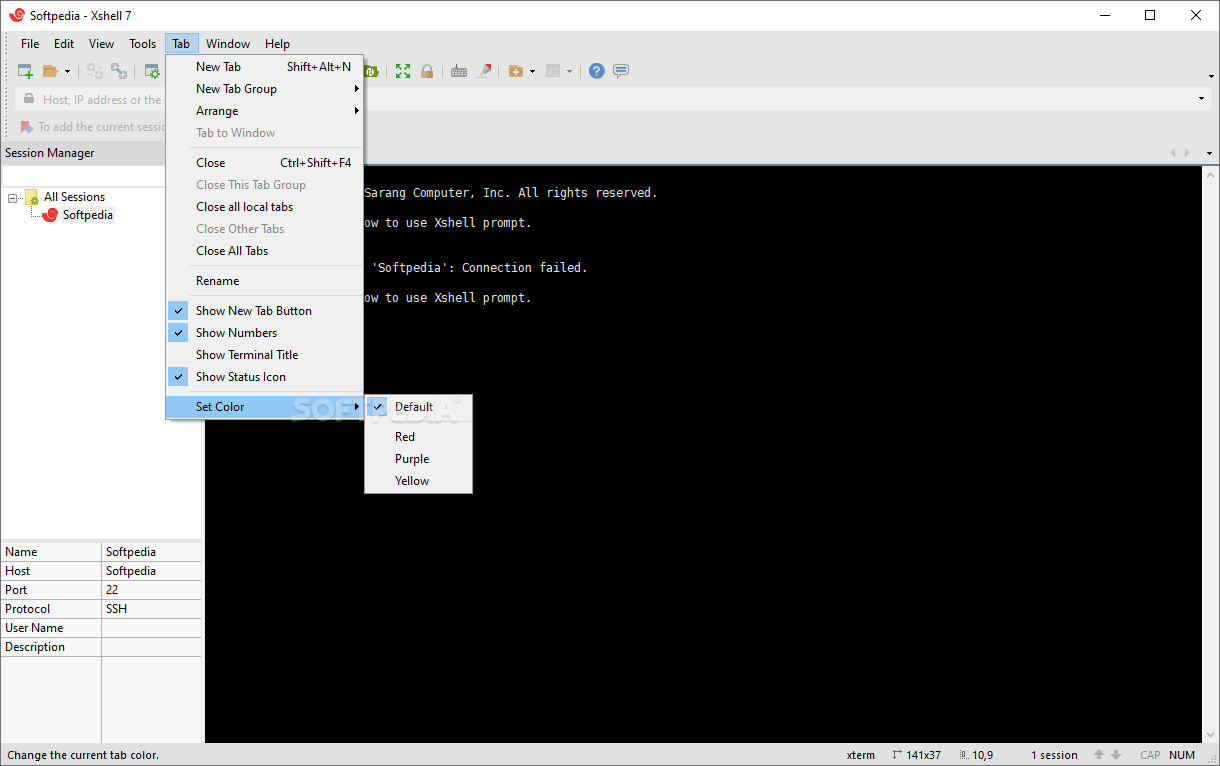Close the open Tab menu

(181, 44)
